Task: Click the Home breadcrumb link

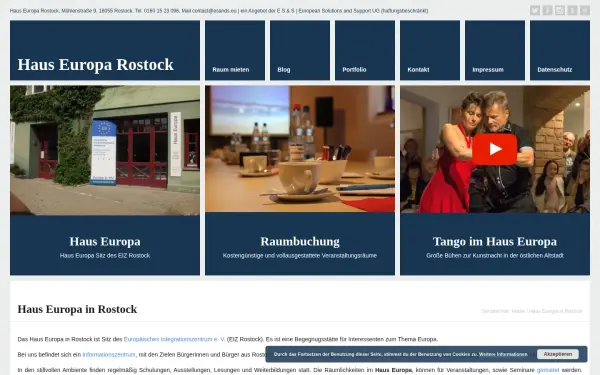Action: (518, 311)
